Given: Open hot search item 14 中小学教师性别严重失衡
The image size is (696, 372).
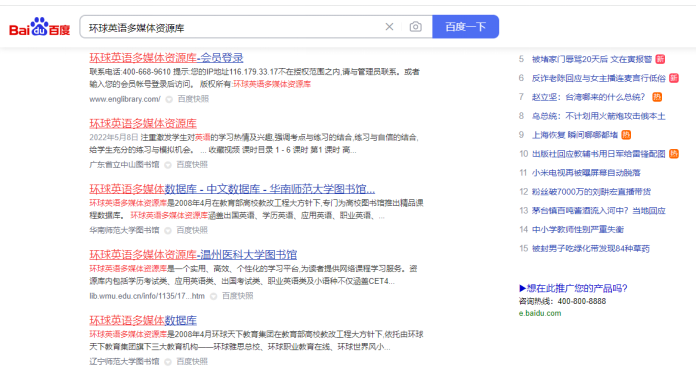Looking at the screenshot, I should tap(577, 229).
